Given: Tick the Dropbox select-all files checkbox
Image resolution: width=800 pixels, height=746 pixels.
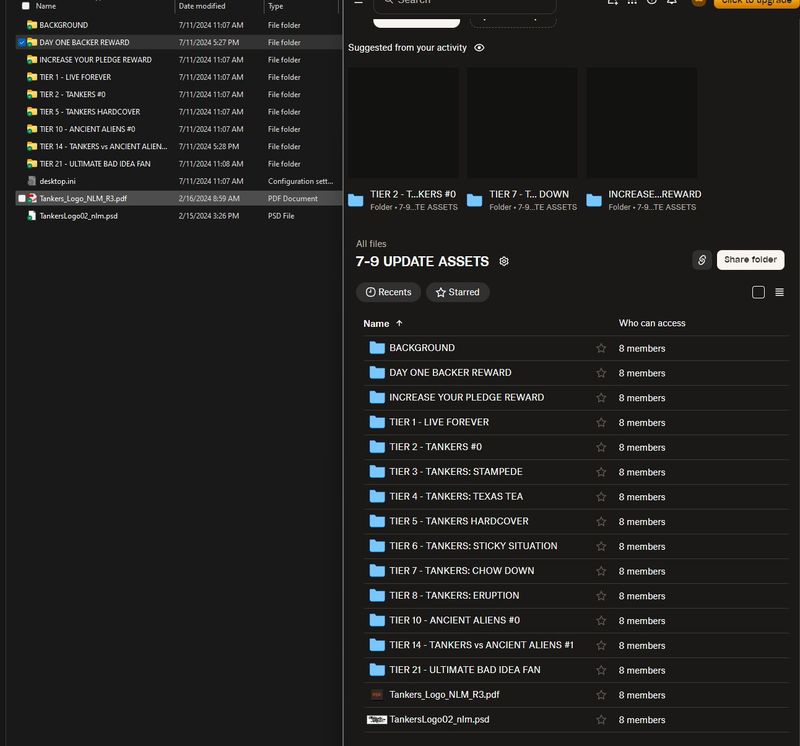Looking at the screenshot, I should tap(758, 292).
